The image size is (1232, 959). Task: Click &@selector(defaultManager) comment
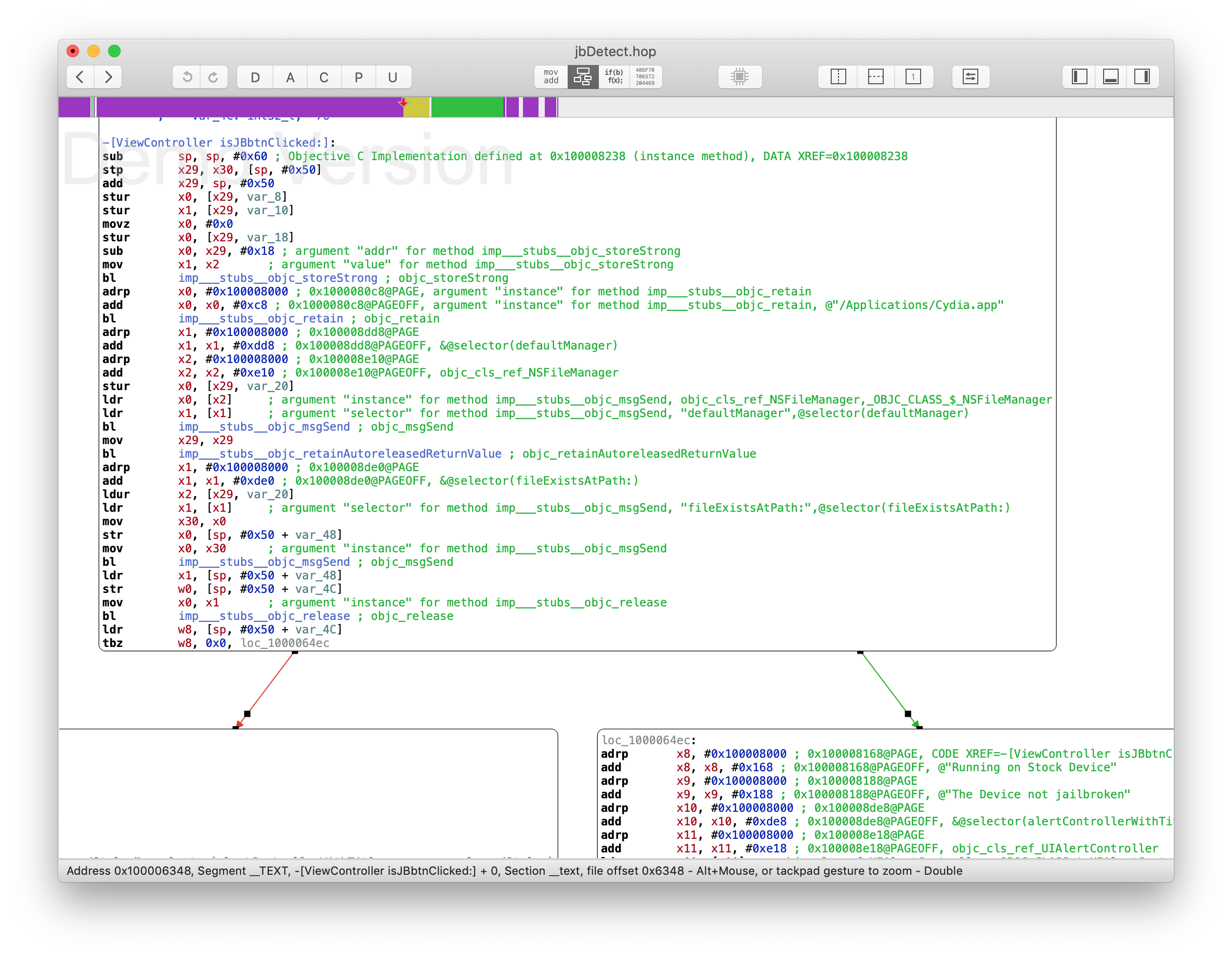click(529, 345)
